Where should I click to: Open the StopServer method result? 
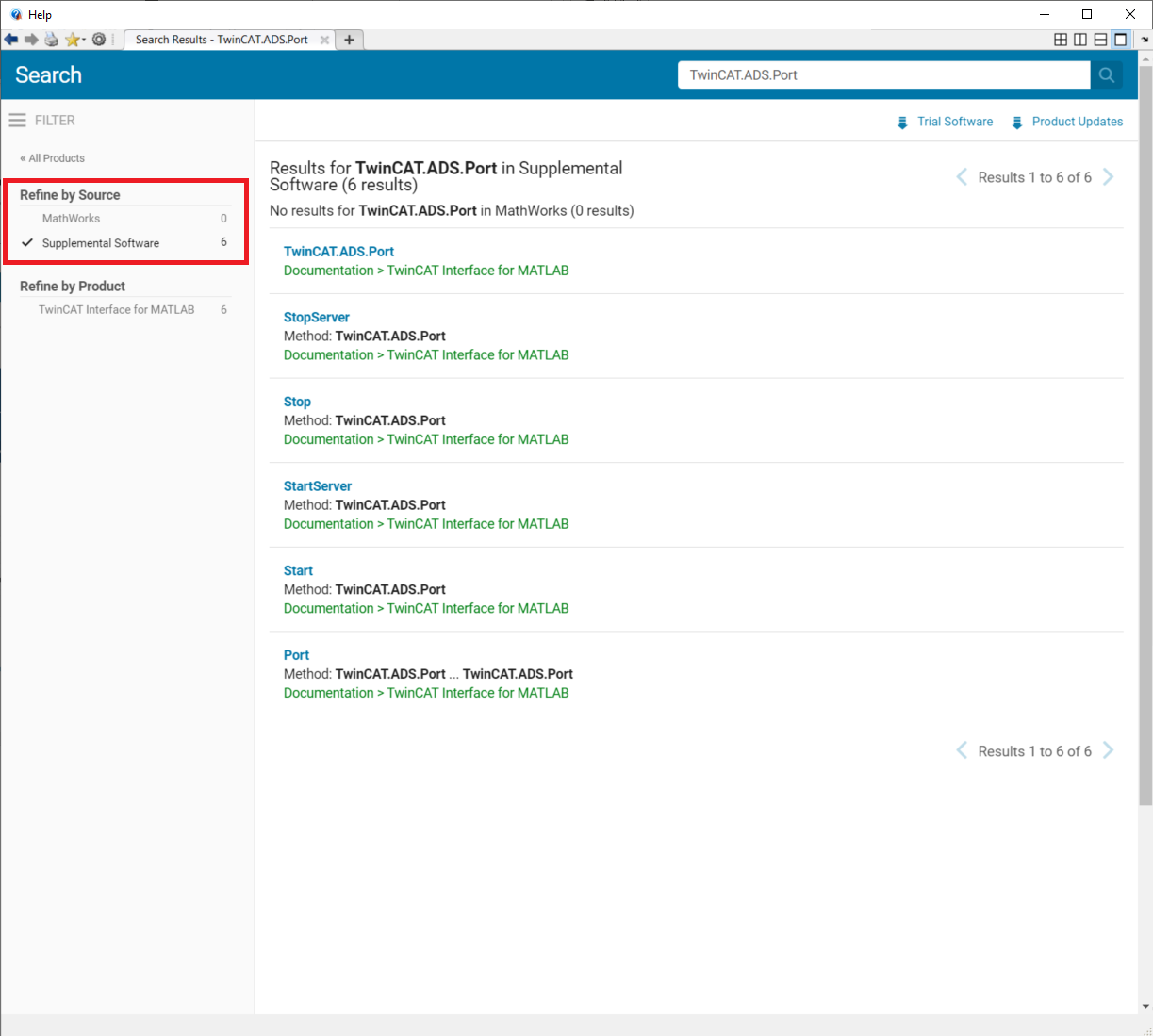[317, 318]
